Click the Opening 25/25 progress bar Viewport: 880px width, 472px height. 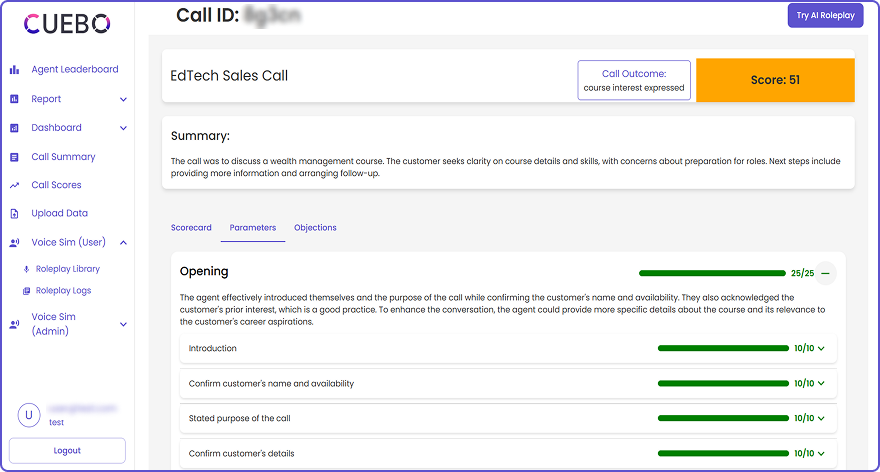[x=712, y=273]
